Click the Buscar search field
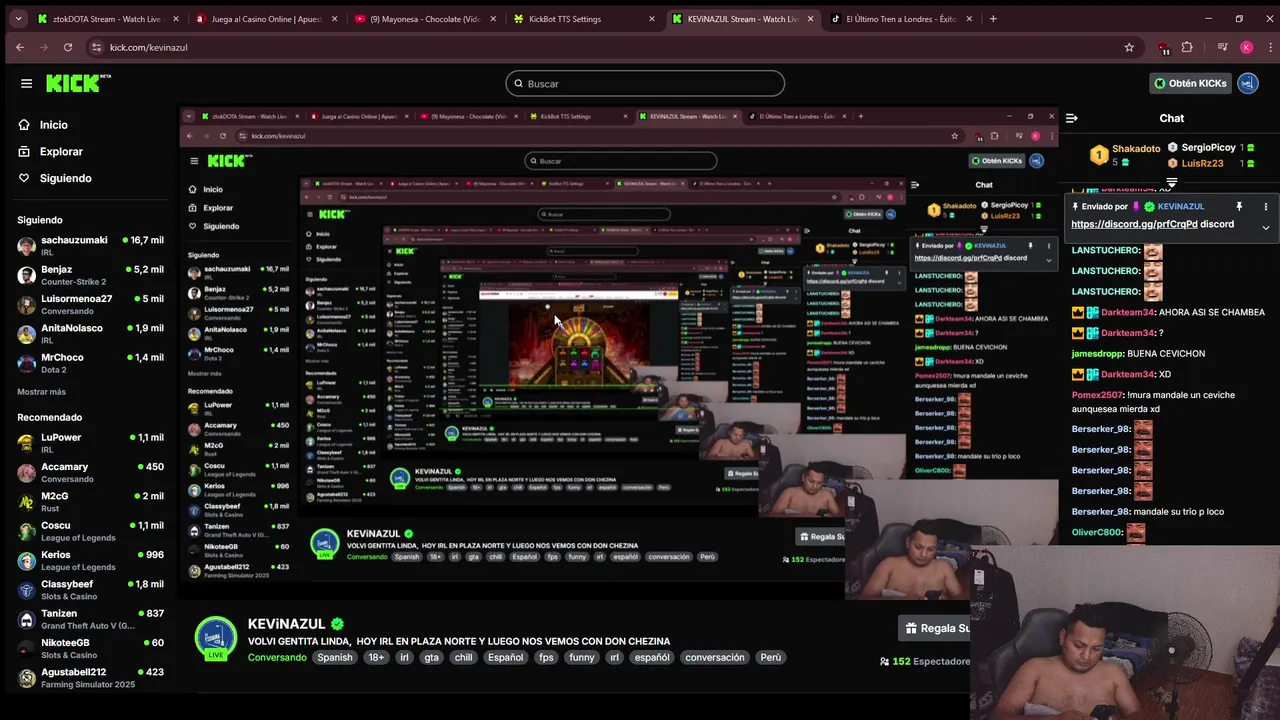This screenshot has height=720, width=1280. (645, 84)
